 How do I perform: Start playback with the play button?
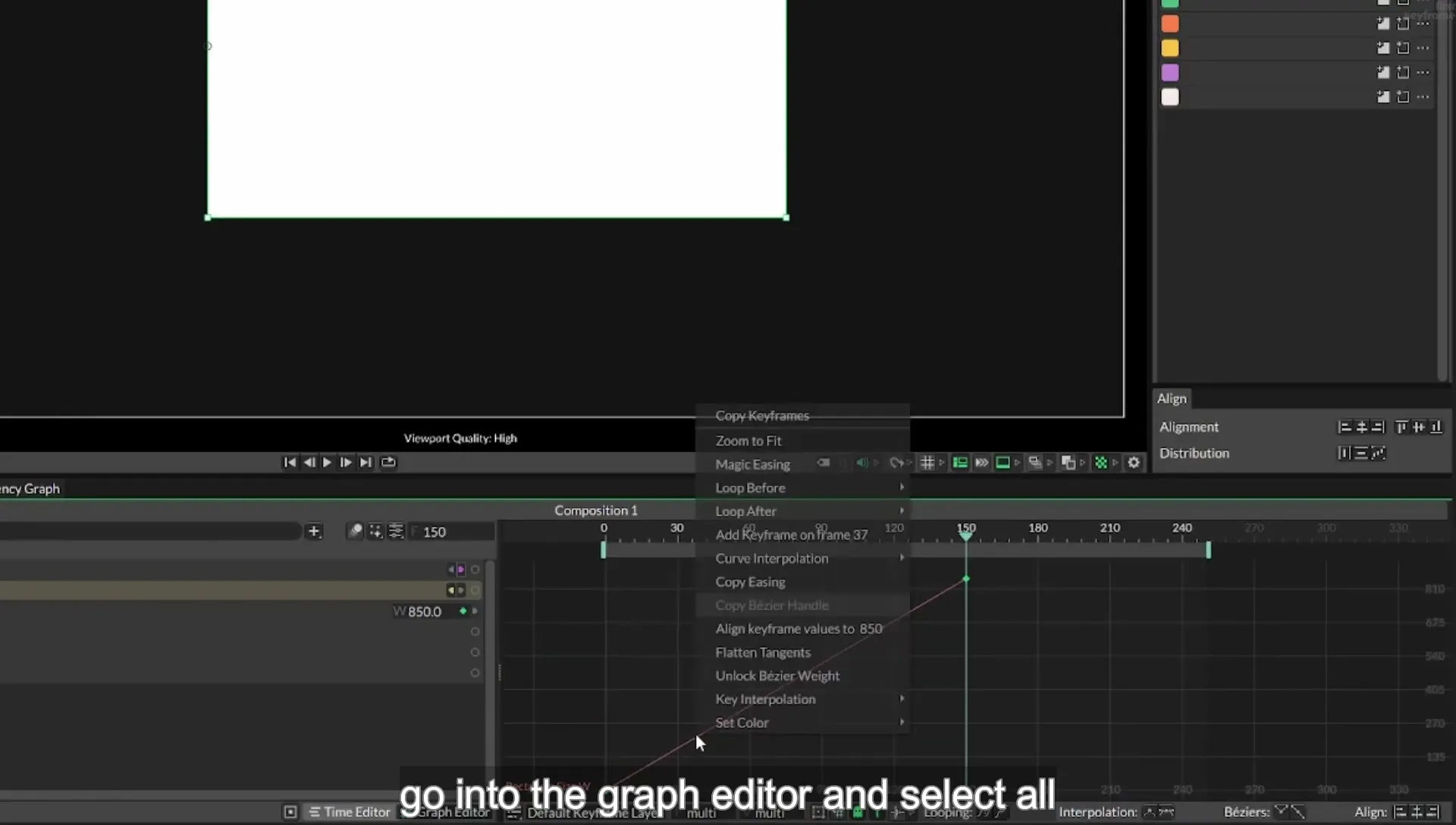[x=327, y=463]
